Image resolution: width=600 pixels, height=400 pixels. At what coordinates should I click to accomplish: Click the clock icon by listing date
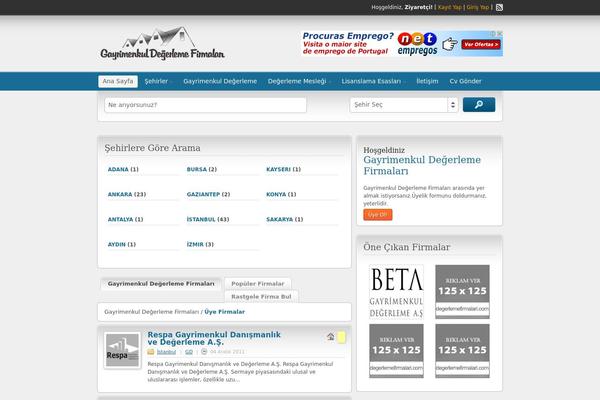[x=204, y=351]
